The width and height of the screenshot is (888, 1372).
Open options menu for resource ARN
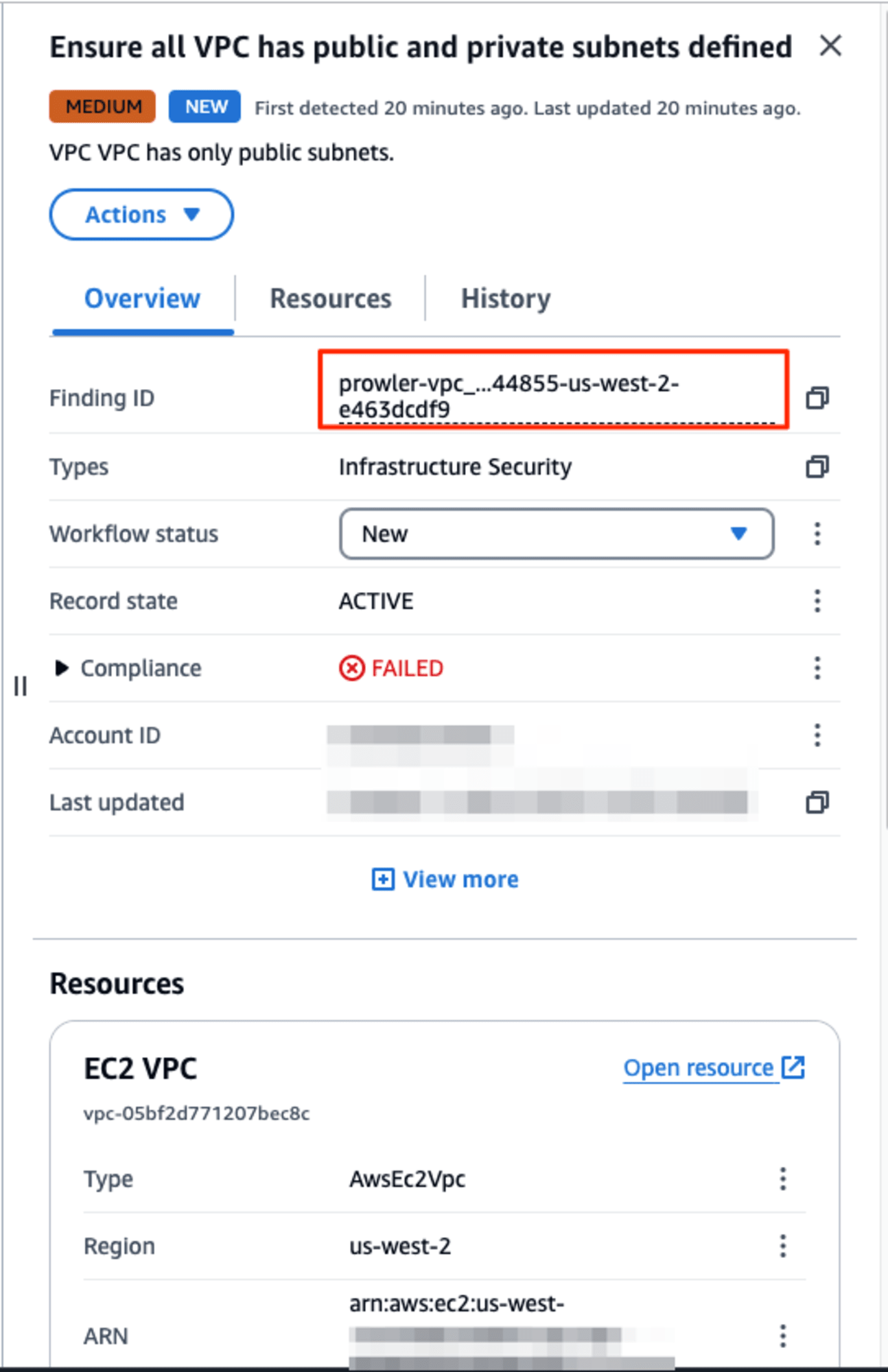[x=782, y=1336]
